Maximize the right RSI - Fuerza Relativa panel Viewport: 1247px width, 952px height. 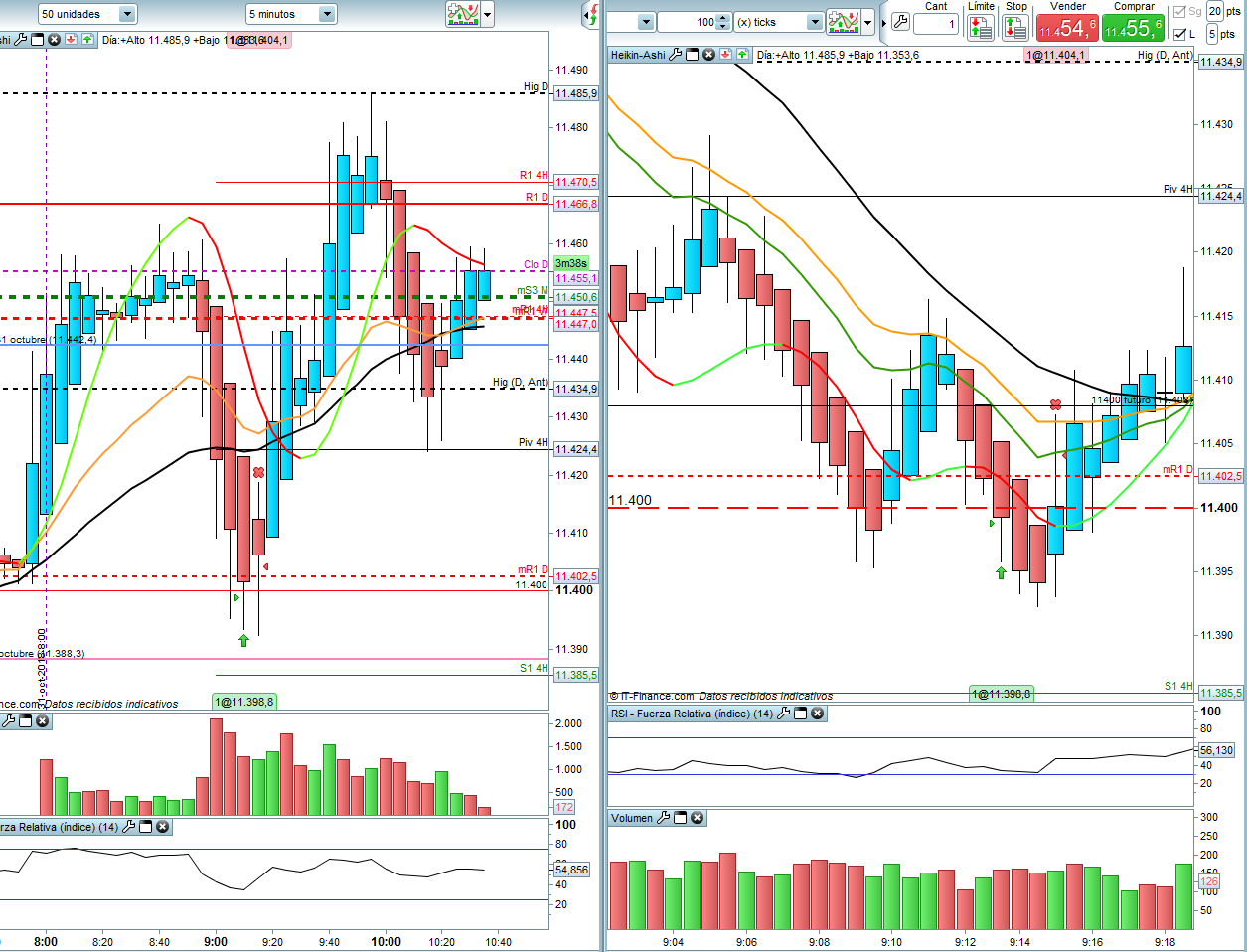(800, 714)
